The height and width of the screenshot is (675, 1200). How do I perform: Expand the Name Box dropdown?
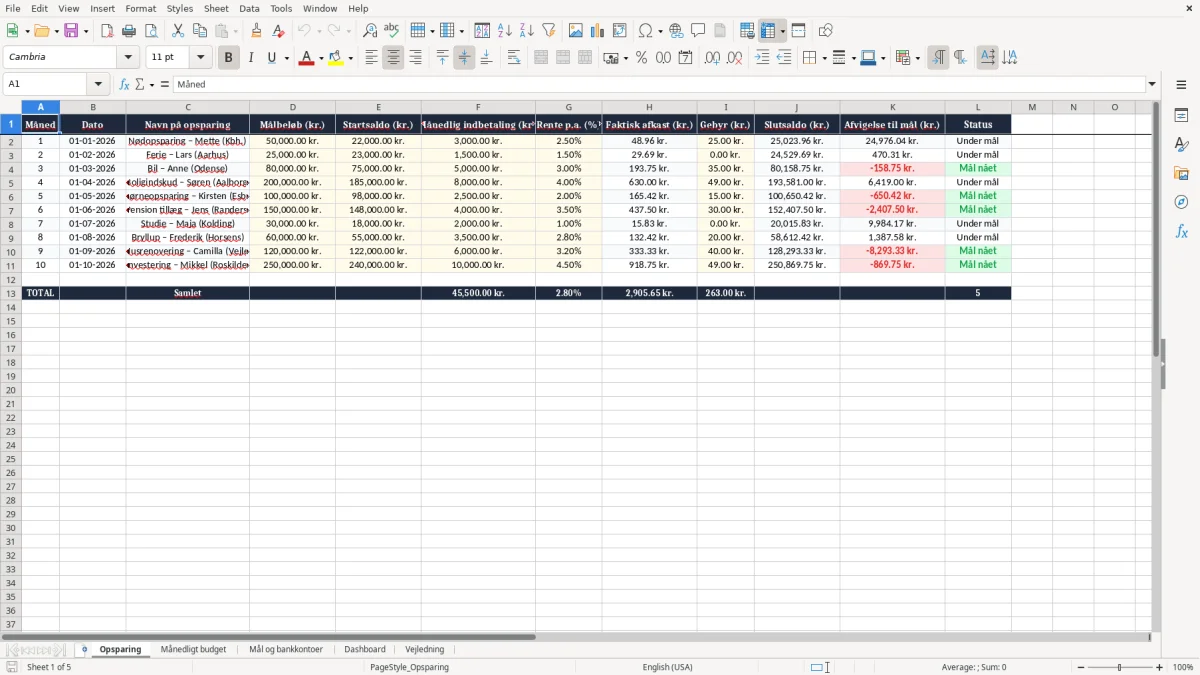(98, 84)
